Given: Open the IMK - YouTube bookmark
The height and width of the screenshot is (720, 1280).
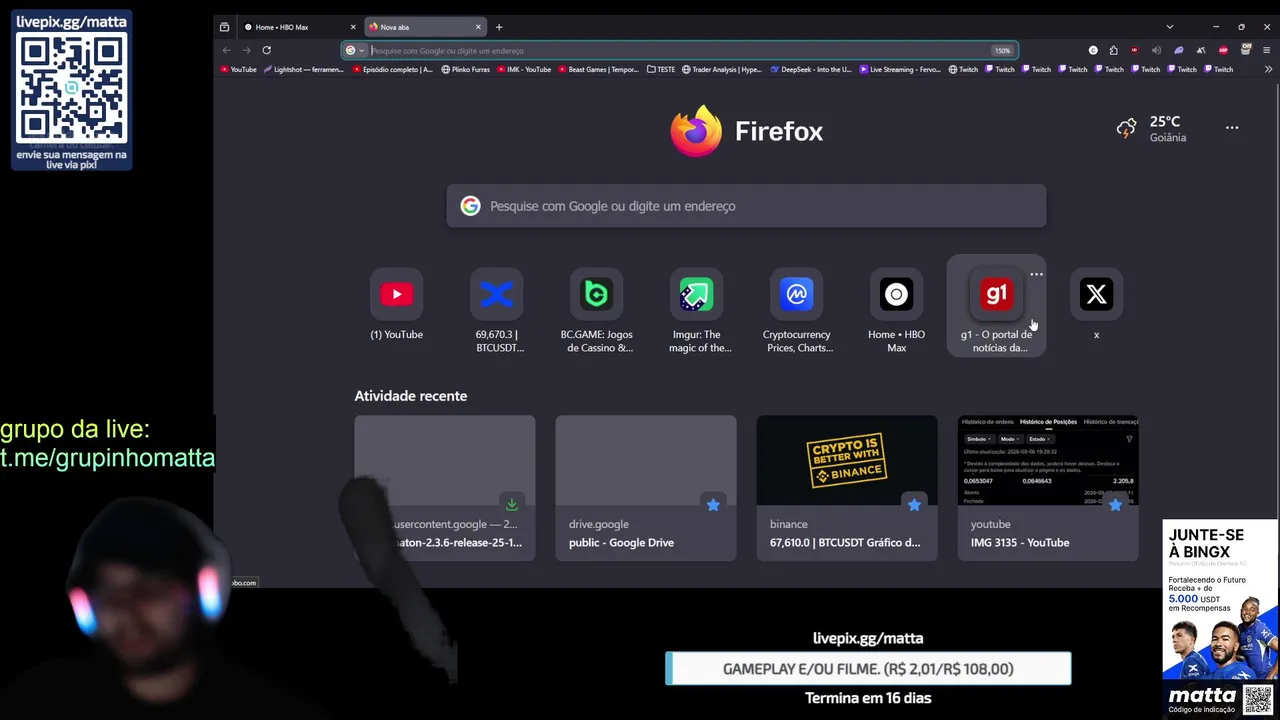Looking at the screenshot, I should (524, 69).
